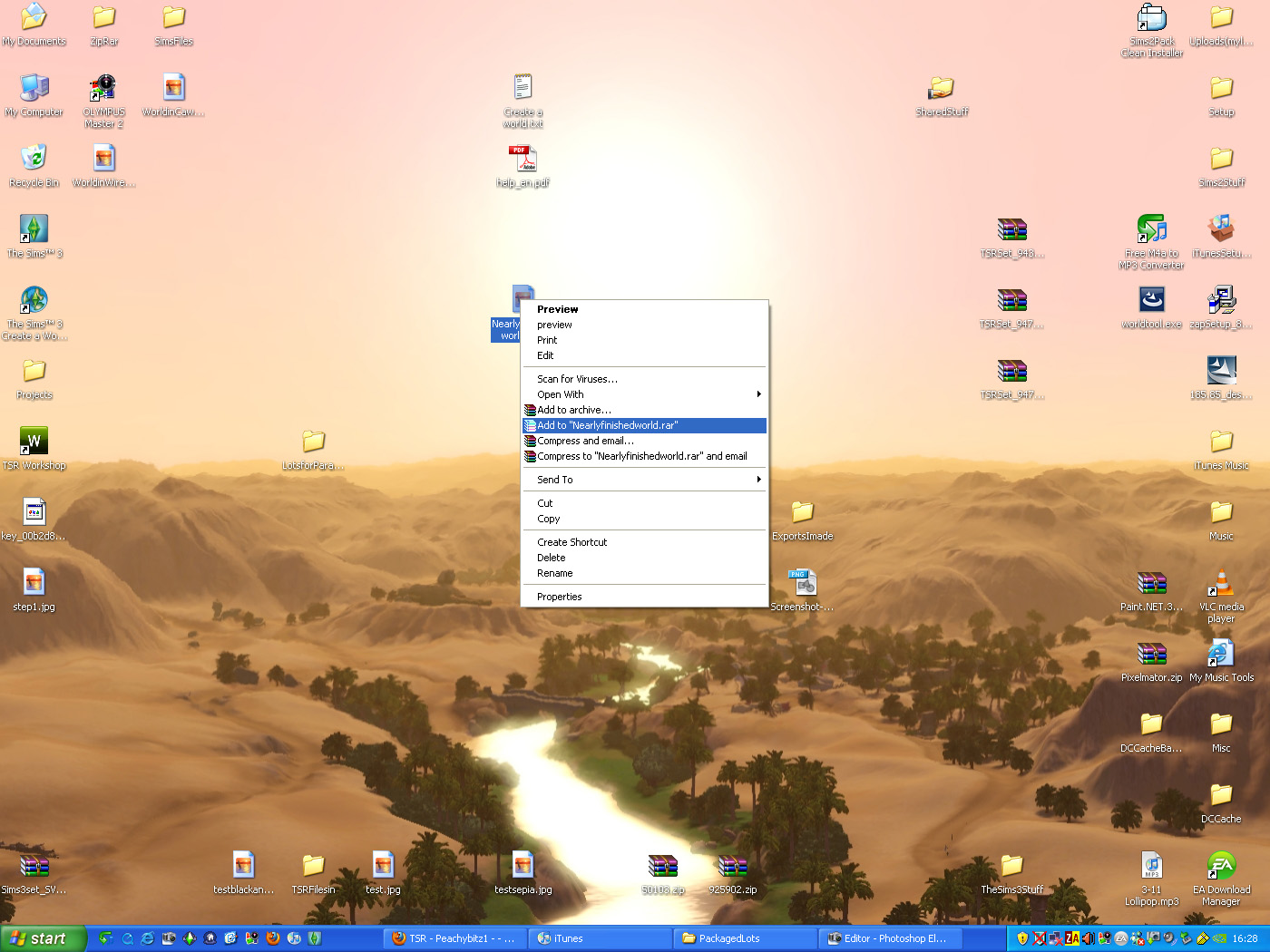The width and height of the screenshot is (1270, 952).
Task: Open the Recycle Bin desktop icon
Action: 34,160
